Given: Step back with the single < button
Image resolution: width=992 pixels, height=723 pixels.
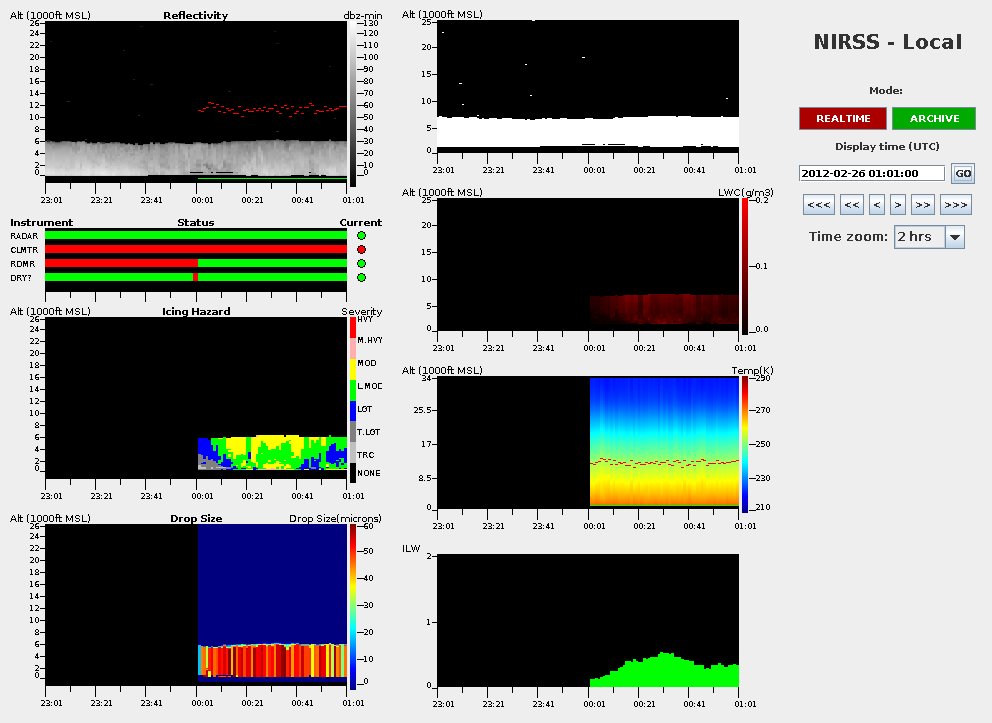Looking at the screenshot, I should 877,205.
